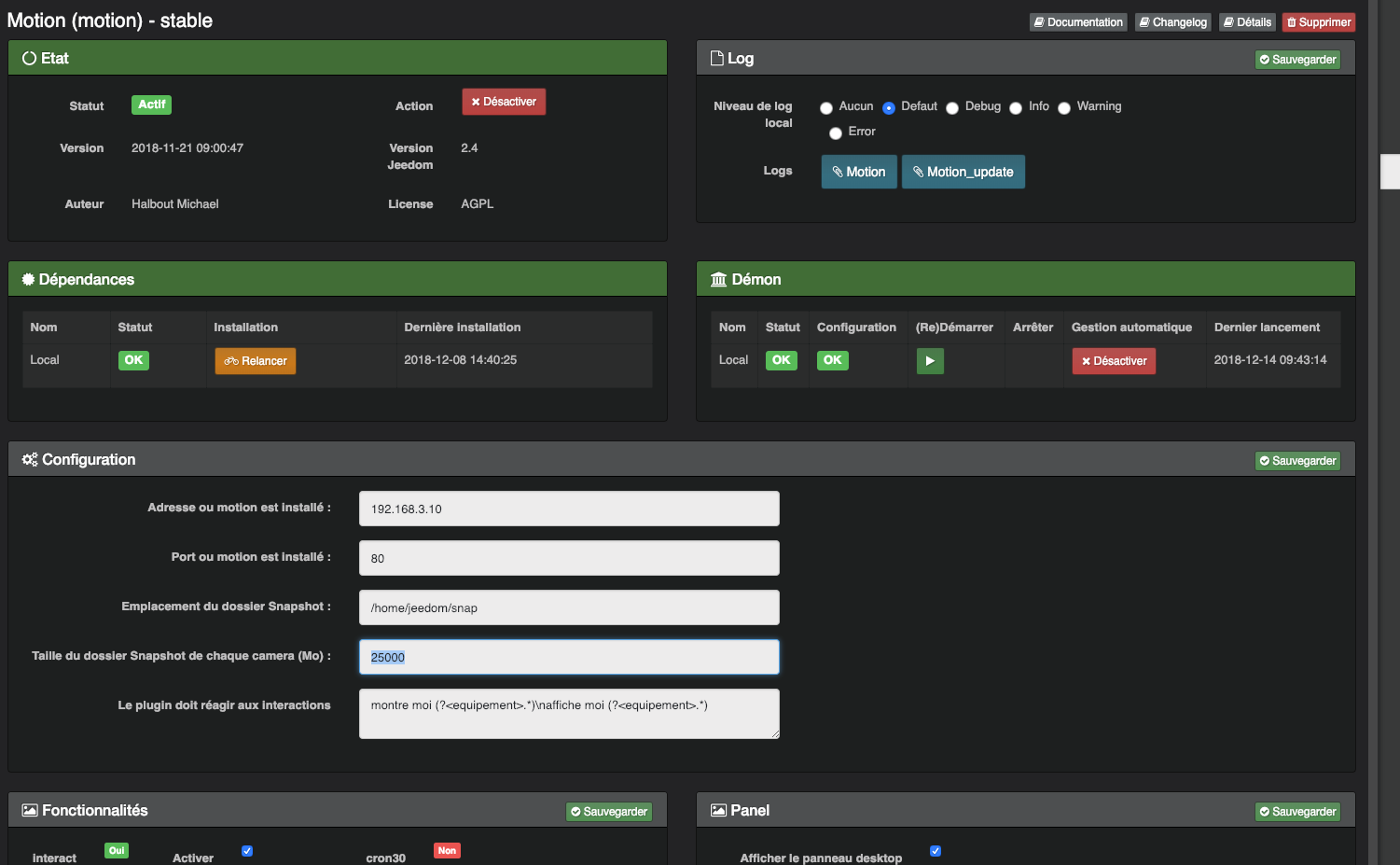1400x865 pixels.
Task: Save with the Configuration panel Sauvegarder button
Action: [1297, 461]
